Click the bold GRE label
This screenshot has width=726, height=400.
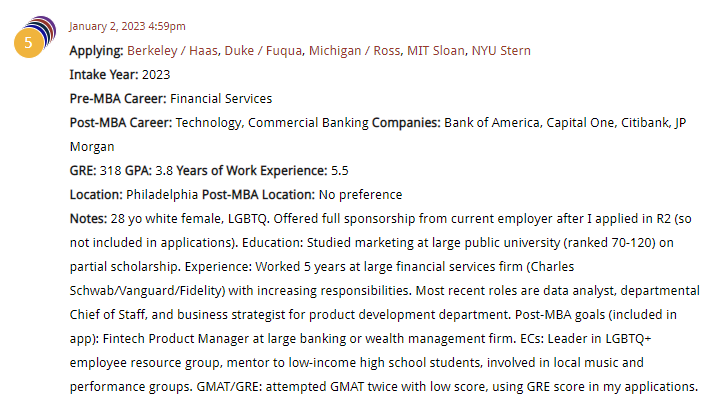click(x=84, y=170)
